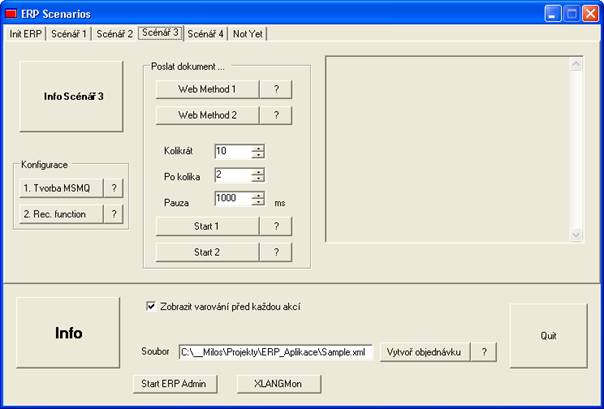Increase the Po kolika value
This screenshot has height=409, width=604.
click(258, 172)
